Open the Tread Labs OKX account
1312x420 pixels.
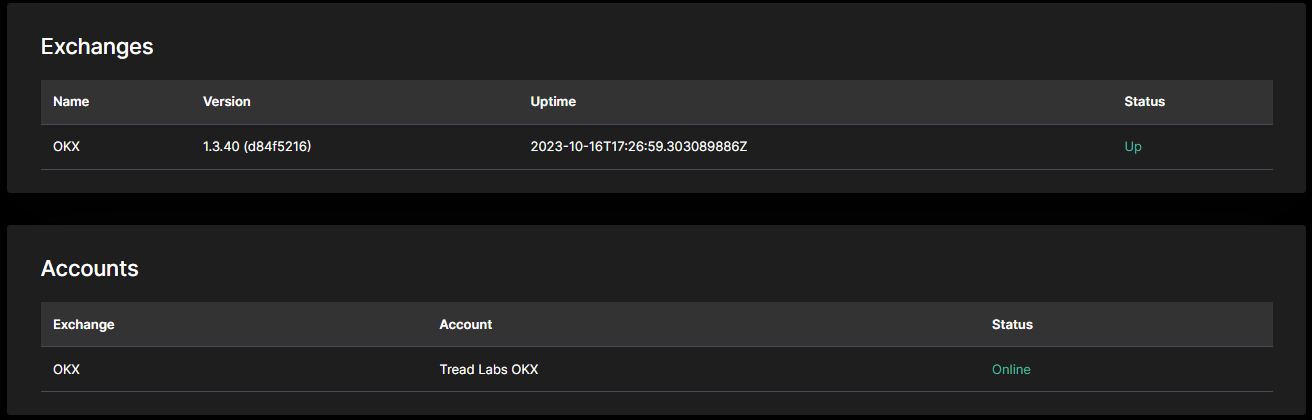coord(489,370)
